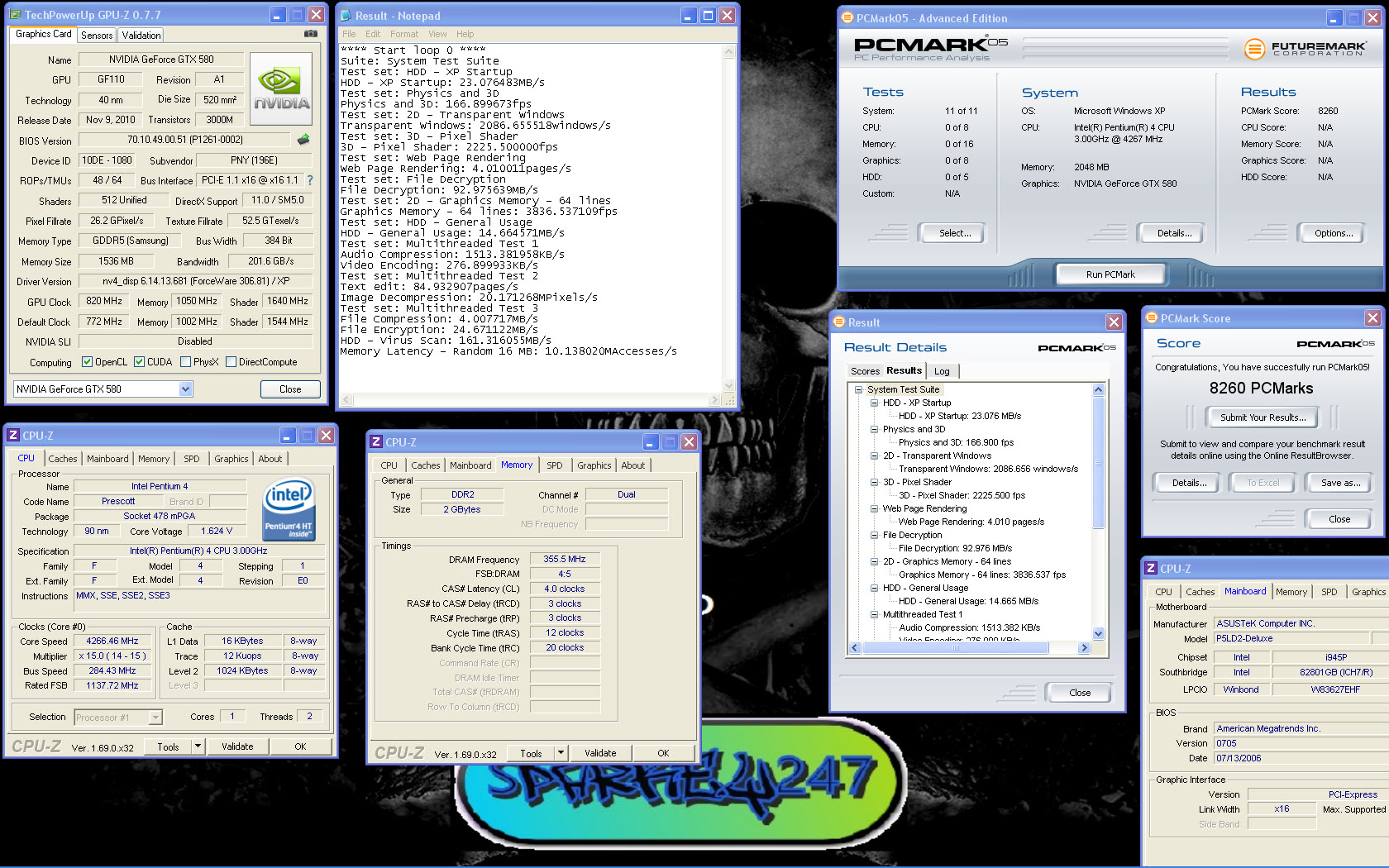The height and width of the screenshot is (868, 1389).
Task: Click the DRAM Frequency 355.5 MHz field
Action: tap(565, 560)
